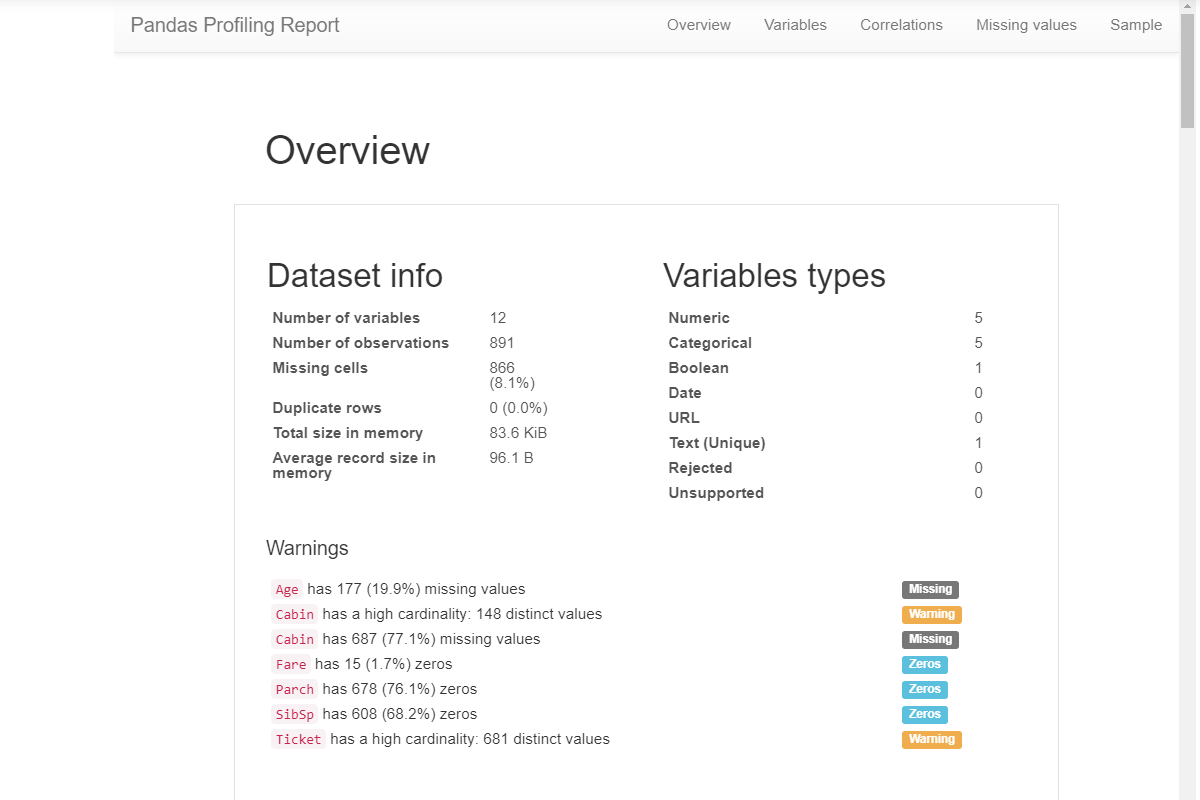The height and width of the screenshot is (800, 1200).
Task: Click the Pandas Profiling Report title
Action: (x=234, y=25)
